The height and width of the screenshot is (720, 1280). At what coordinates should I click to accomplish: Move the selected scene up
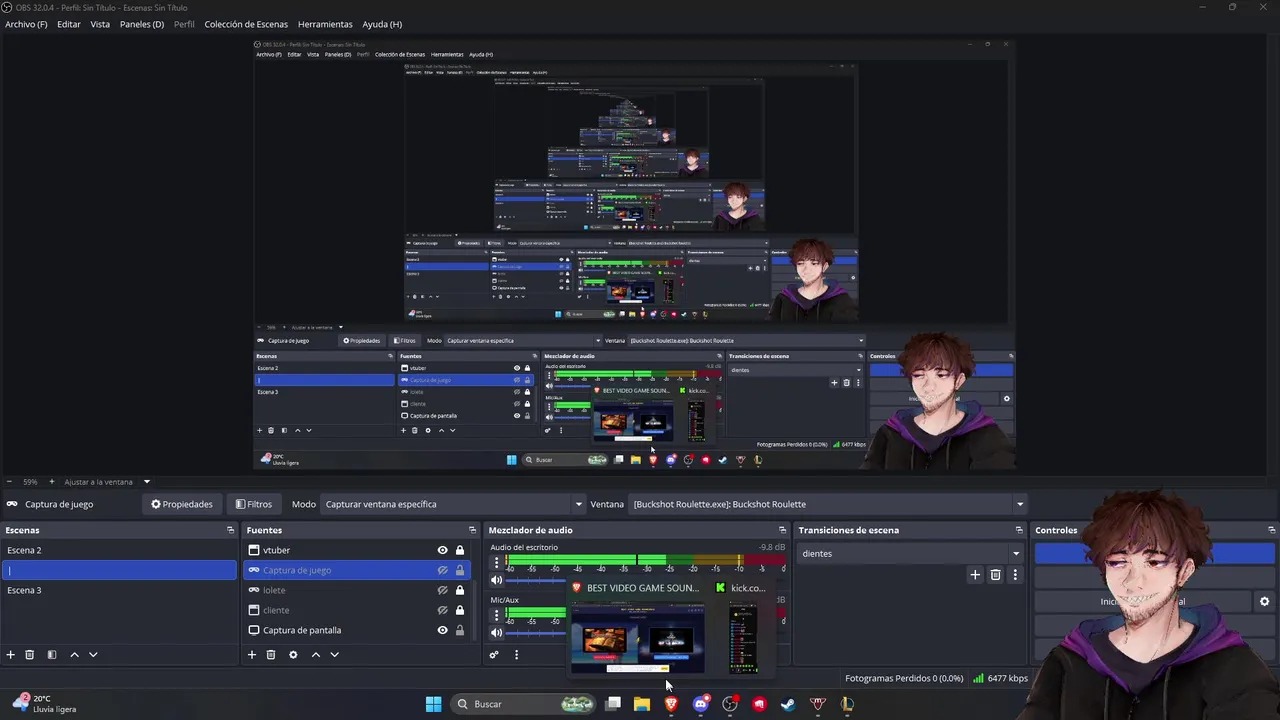click(x=74, y=655)
